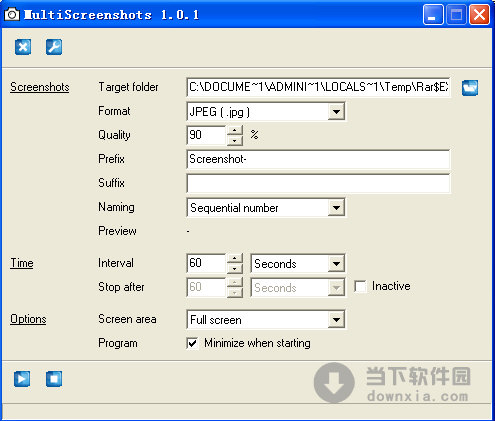Click the Quality field showing 90
495x421 pixels.
[x=206, y=135]
